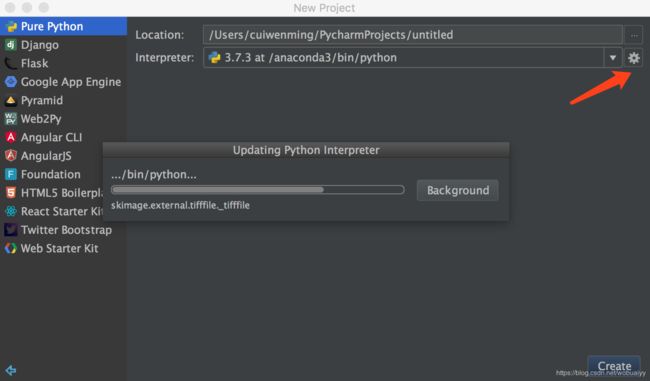Open the interpreter combo box showing 3.7.3
The width and height of the screenshot is (650, 381).
click(x=412, y=58)
